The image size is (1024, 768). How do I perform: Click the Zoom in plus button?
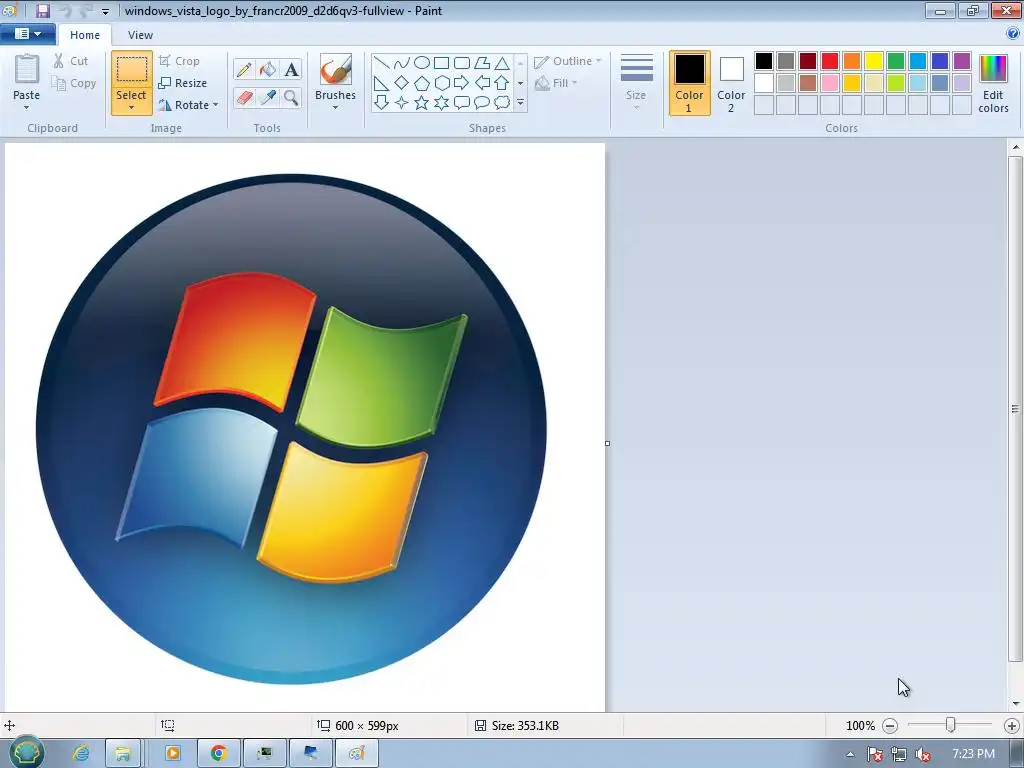(1012, 726)
